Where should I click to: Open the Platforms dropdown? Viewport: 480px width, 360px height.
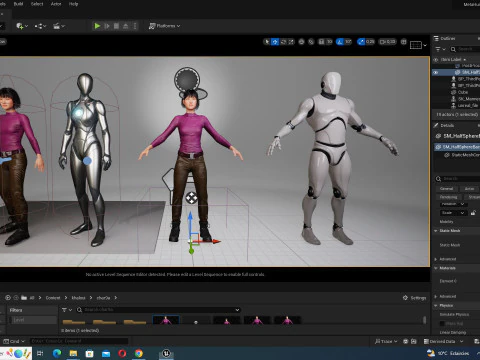click(164, 26)
